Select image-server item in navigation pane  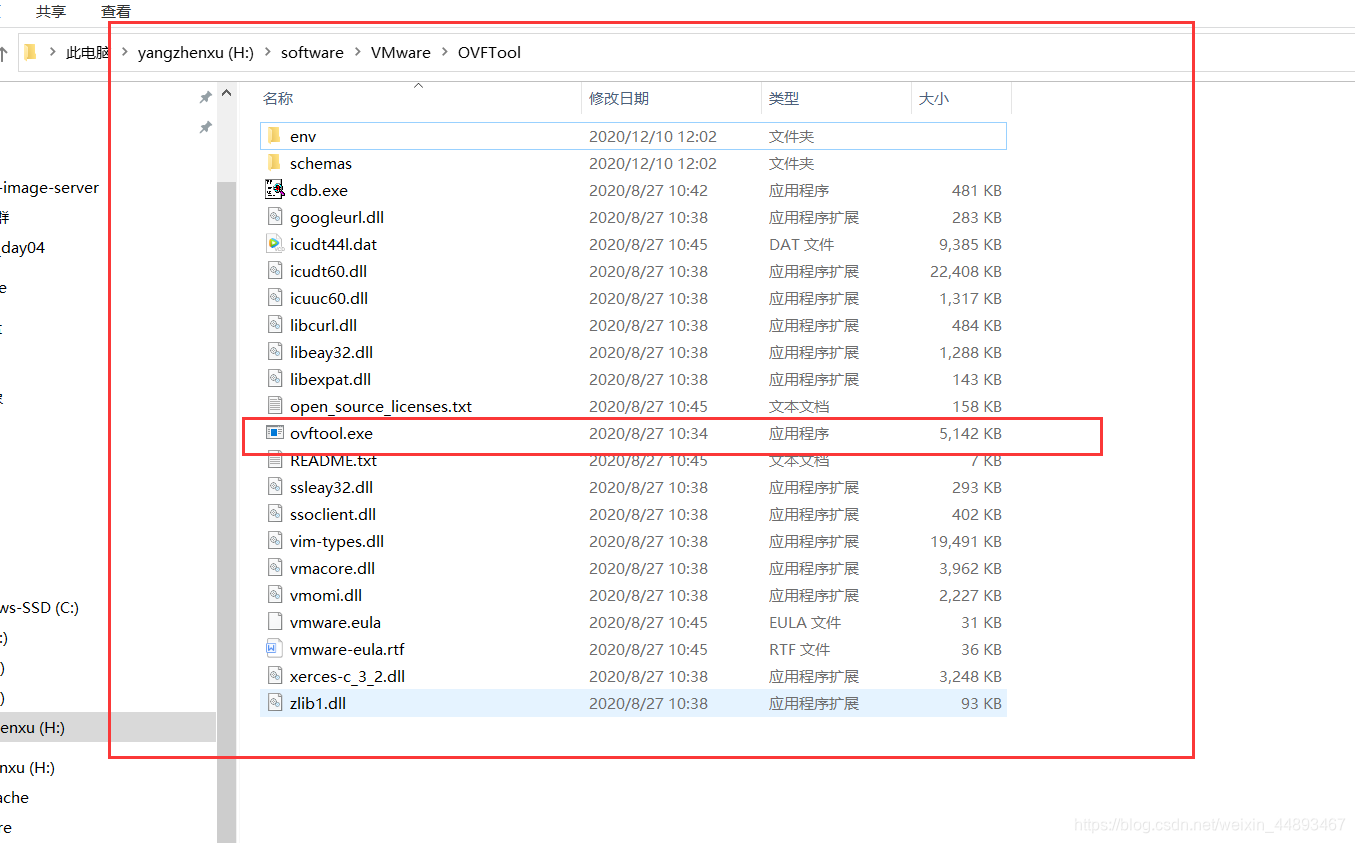(49, 187)
